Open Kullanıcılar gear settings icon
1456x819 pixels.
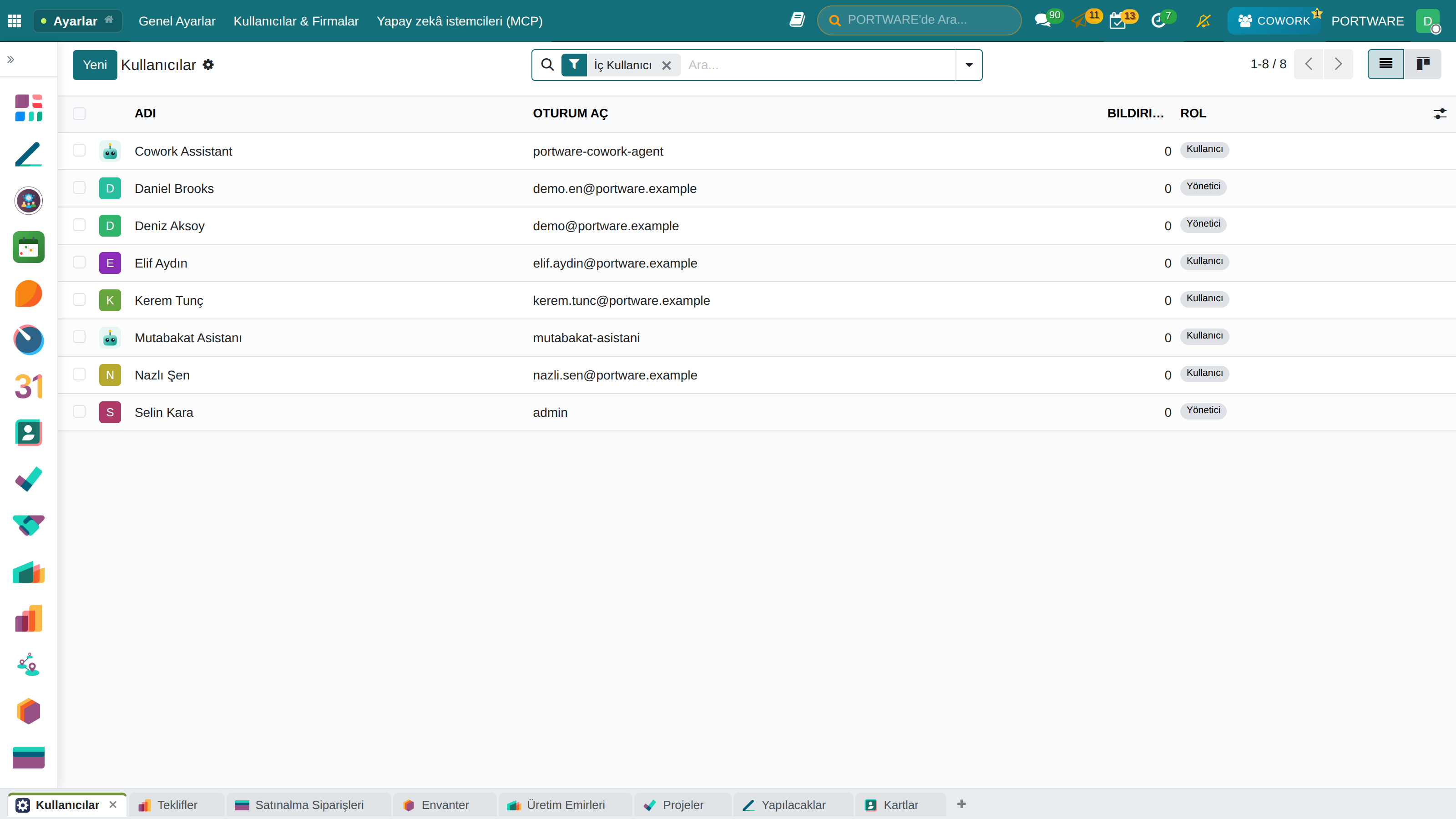coord(208,65)
